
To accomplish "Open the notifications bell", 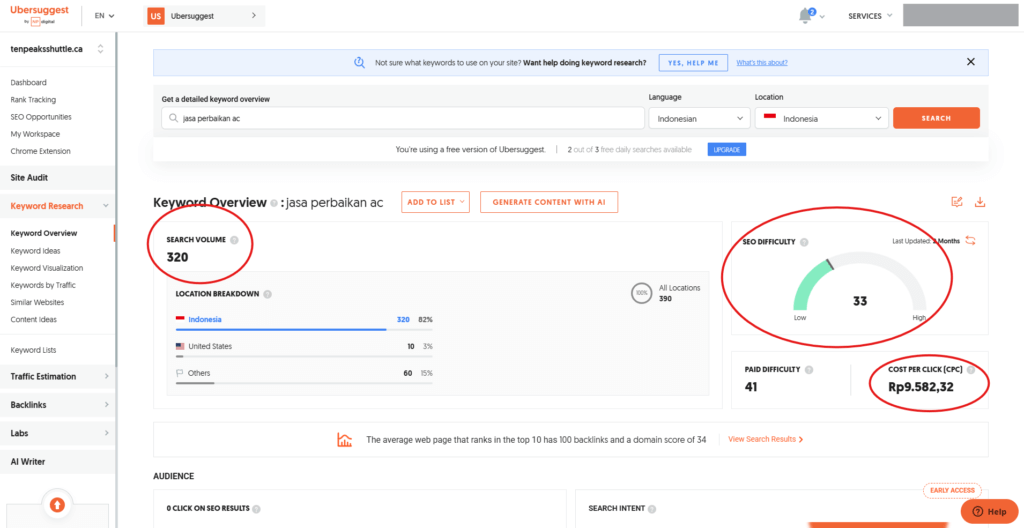I will tap(807, 16).
